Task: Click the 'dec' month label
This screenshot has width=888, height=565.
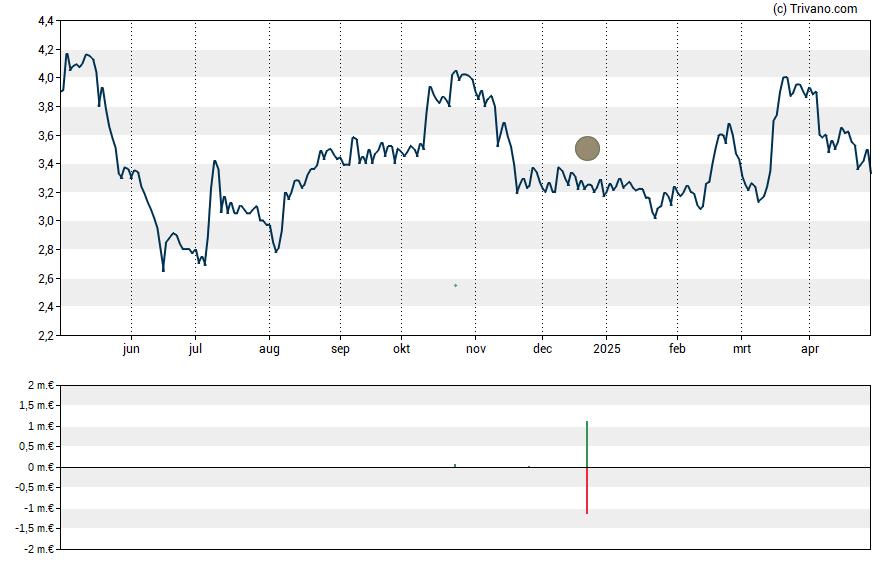Action: [x=543, y=349]
